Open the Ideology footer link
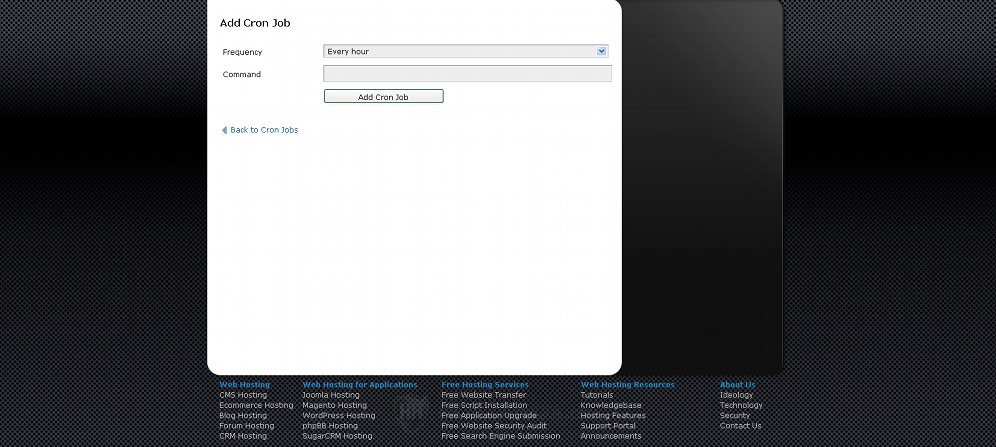This screenshot has width=996, height=447. pos(736,395)
